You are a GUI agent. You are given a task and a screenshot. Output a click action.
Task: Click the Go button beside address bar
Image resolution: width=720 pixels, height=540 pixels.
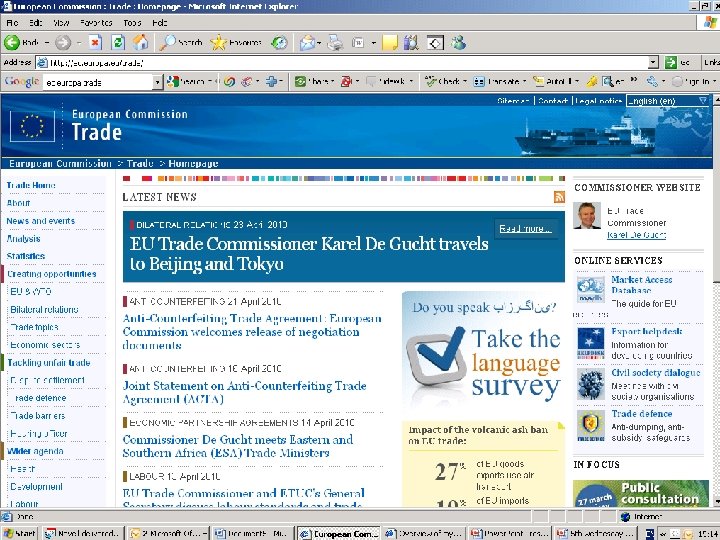[677, 62]
